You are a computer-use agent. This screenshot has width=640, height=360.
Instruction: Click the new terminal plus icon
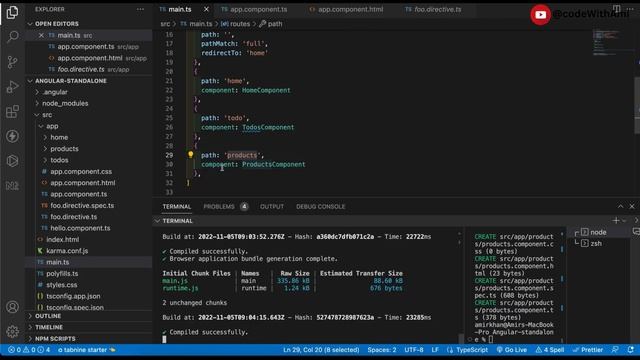click(616, 220)
